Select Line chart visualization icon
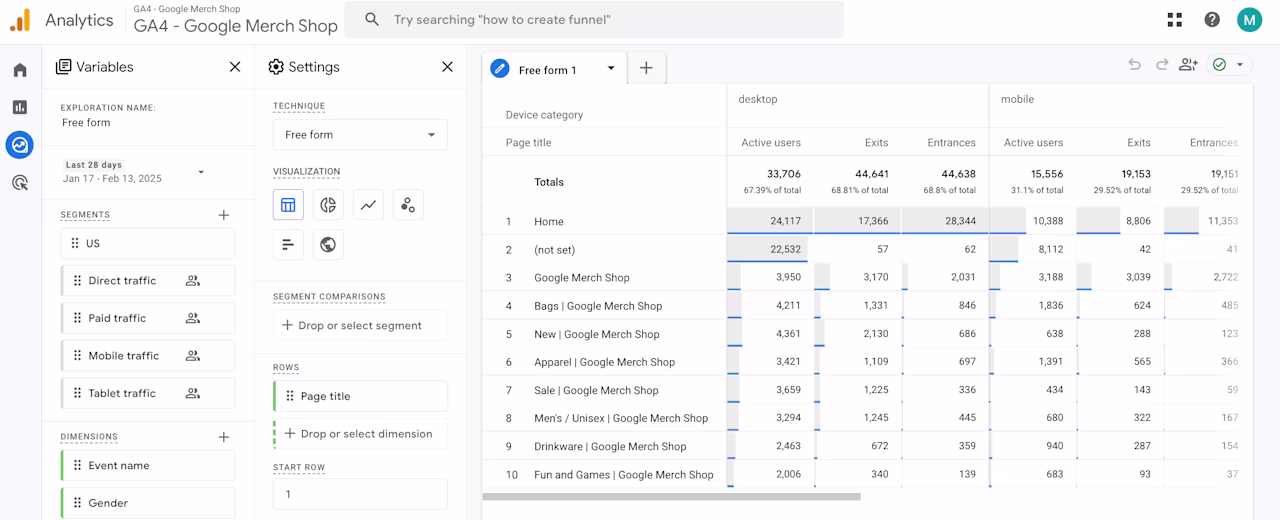 pos(368,205)
